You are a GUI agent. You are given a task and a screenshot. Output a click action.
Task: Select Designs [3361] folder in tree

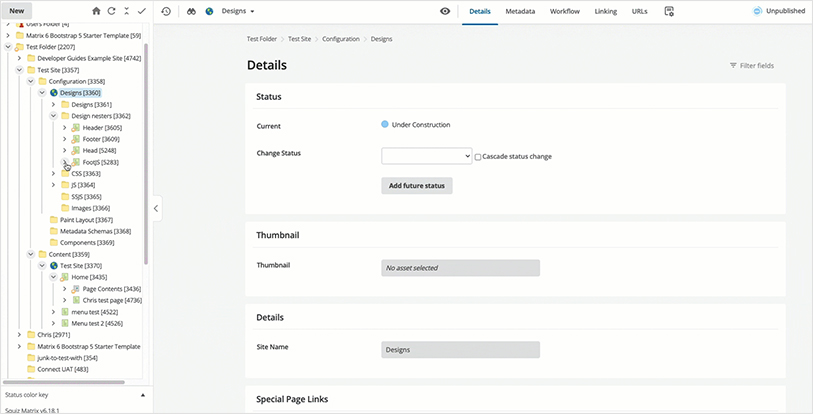pos(91,105)
